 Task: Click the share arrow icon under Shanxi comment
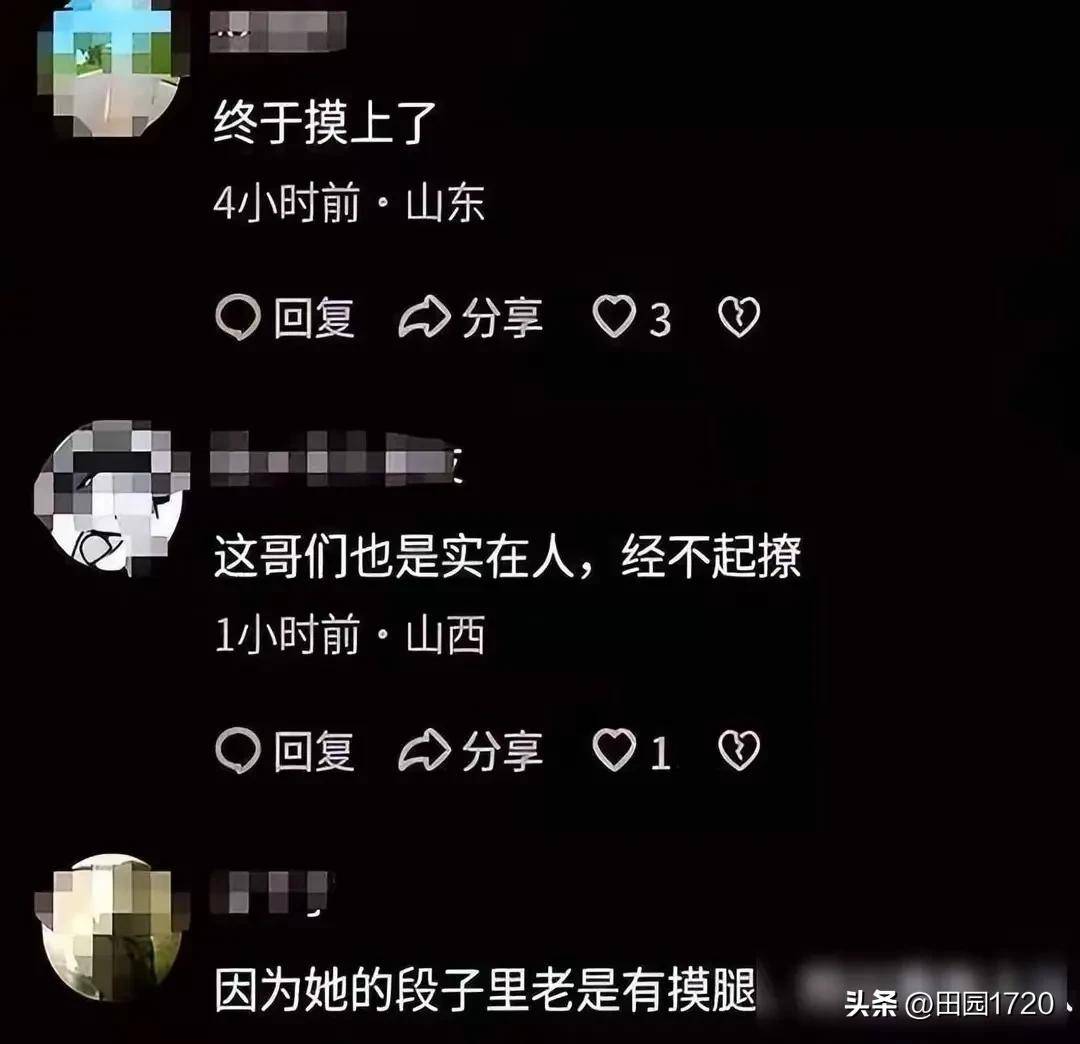pos(425,750)
